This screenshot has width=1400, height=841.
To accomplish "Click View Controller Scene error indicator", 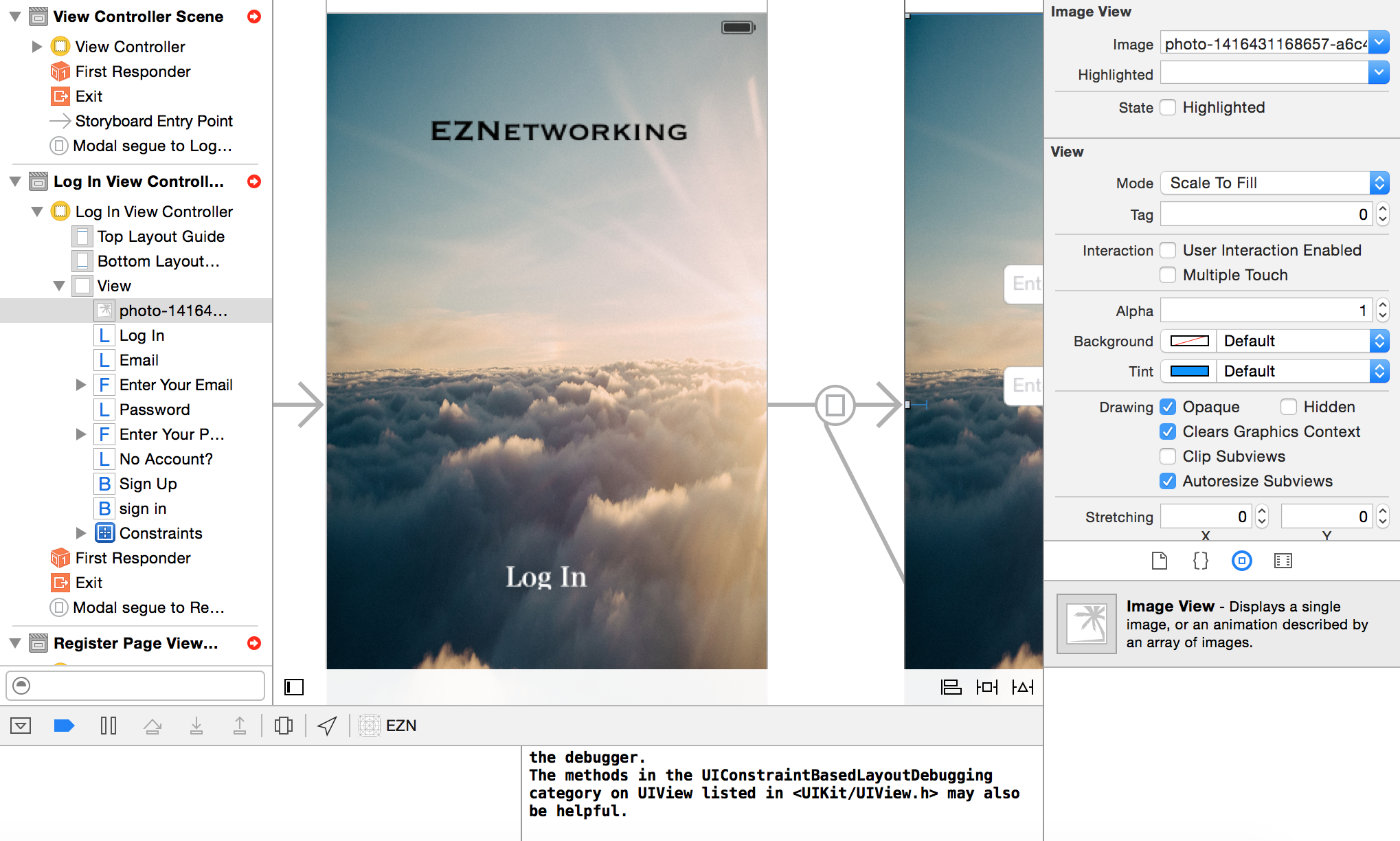I will 254,16.
